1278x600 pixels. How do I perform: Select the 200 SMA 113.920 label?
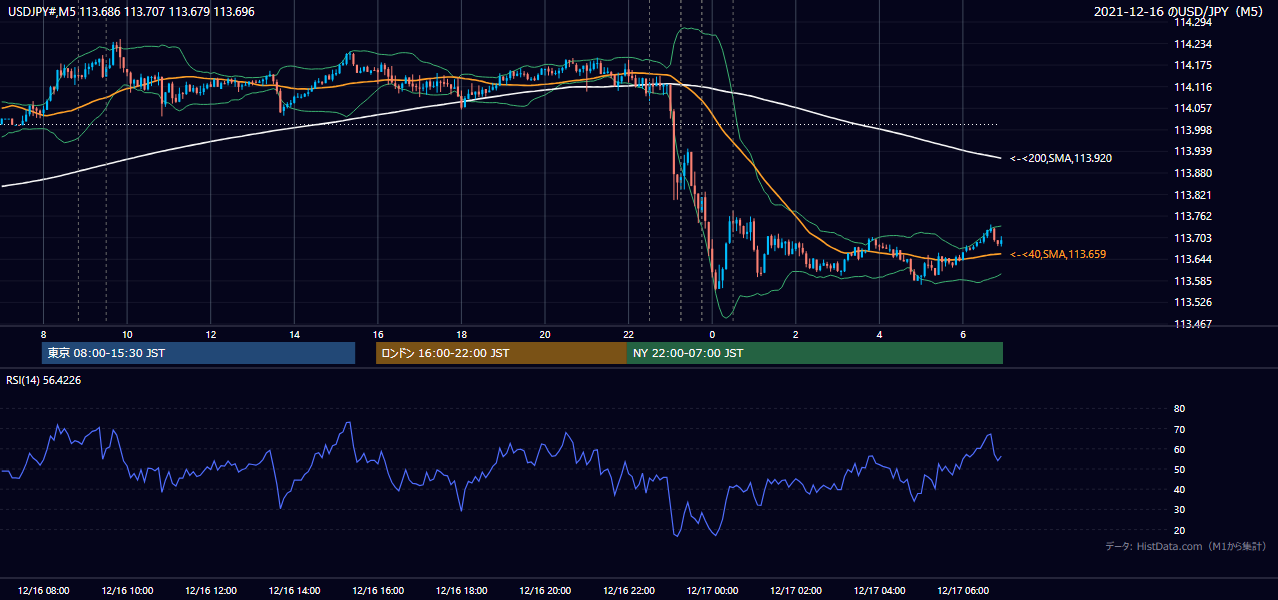point(1061,158)
